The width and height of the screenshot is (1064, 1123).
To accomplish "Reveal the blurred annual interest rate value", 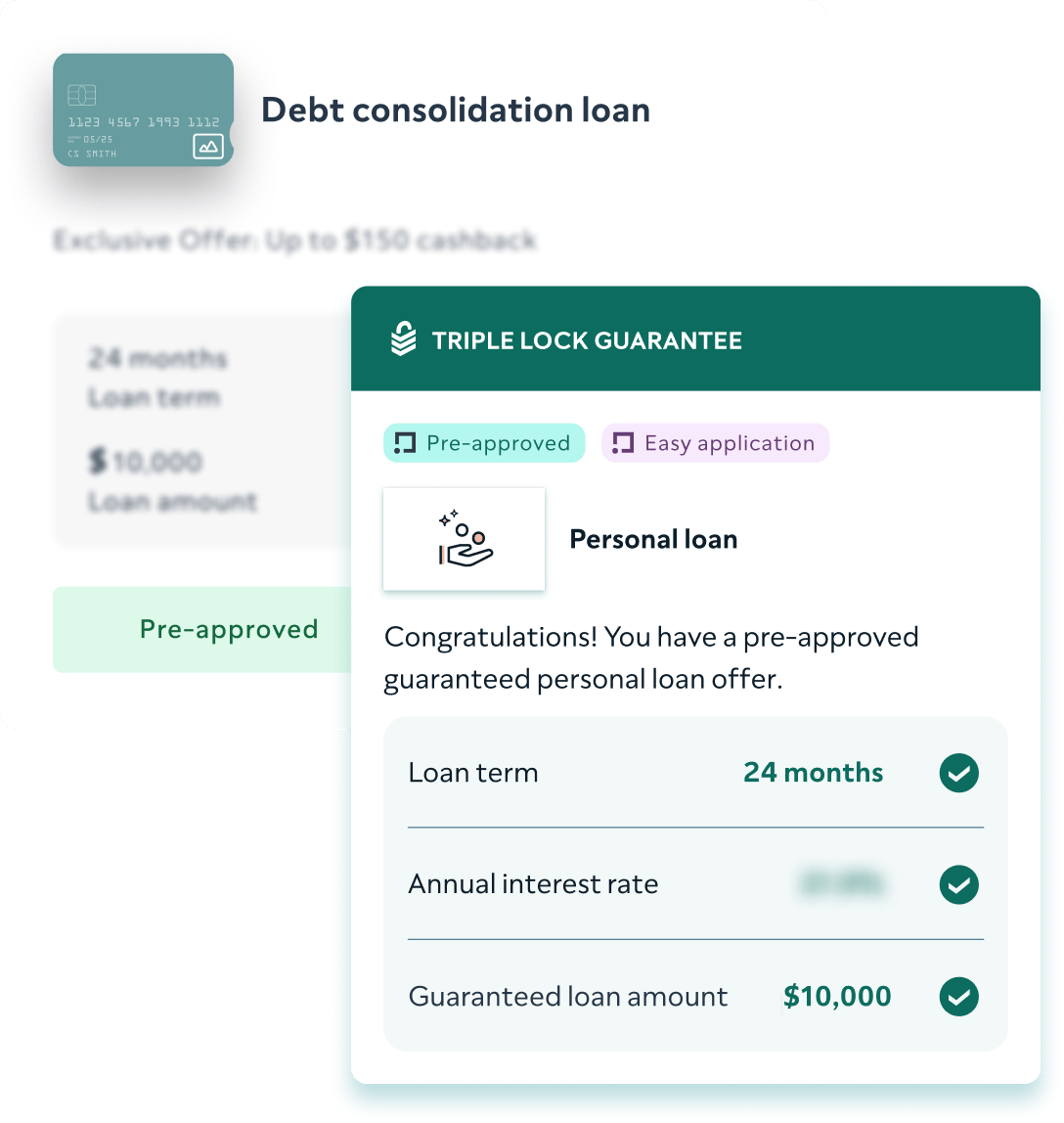I will pos(843,884).
